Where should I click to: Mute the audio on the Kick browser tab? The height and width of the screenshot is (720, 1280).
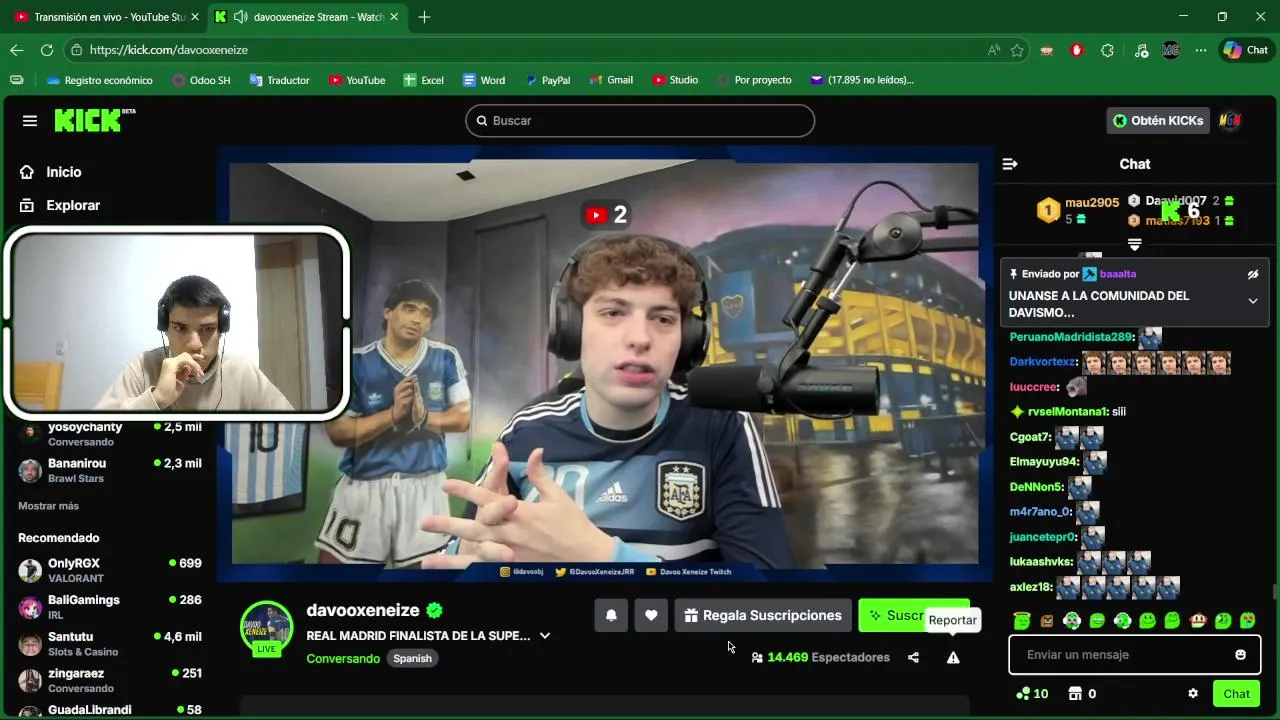(240, 17)
